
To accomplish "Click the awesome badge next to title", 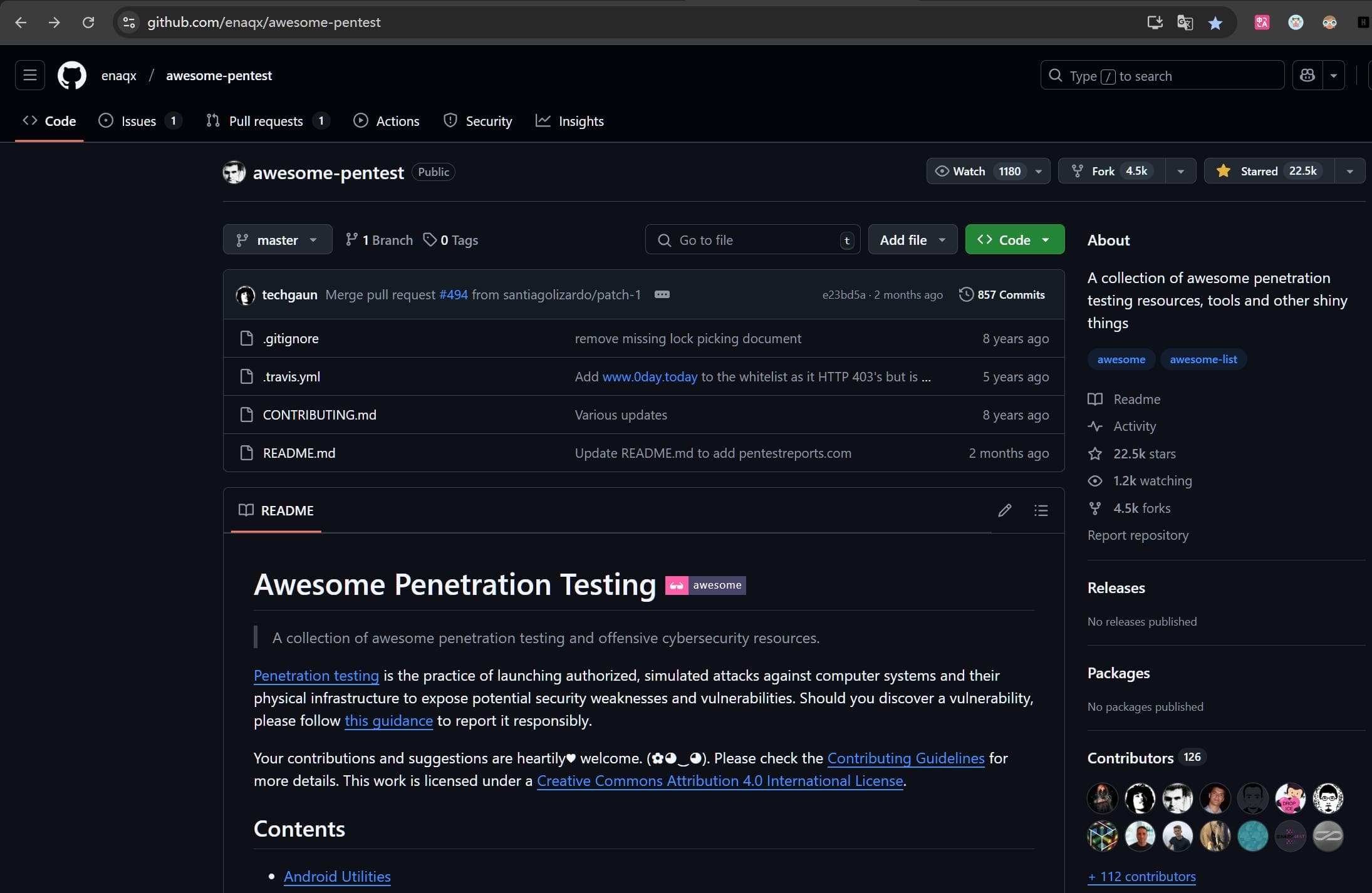I will click(705, 585).
